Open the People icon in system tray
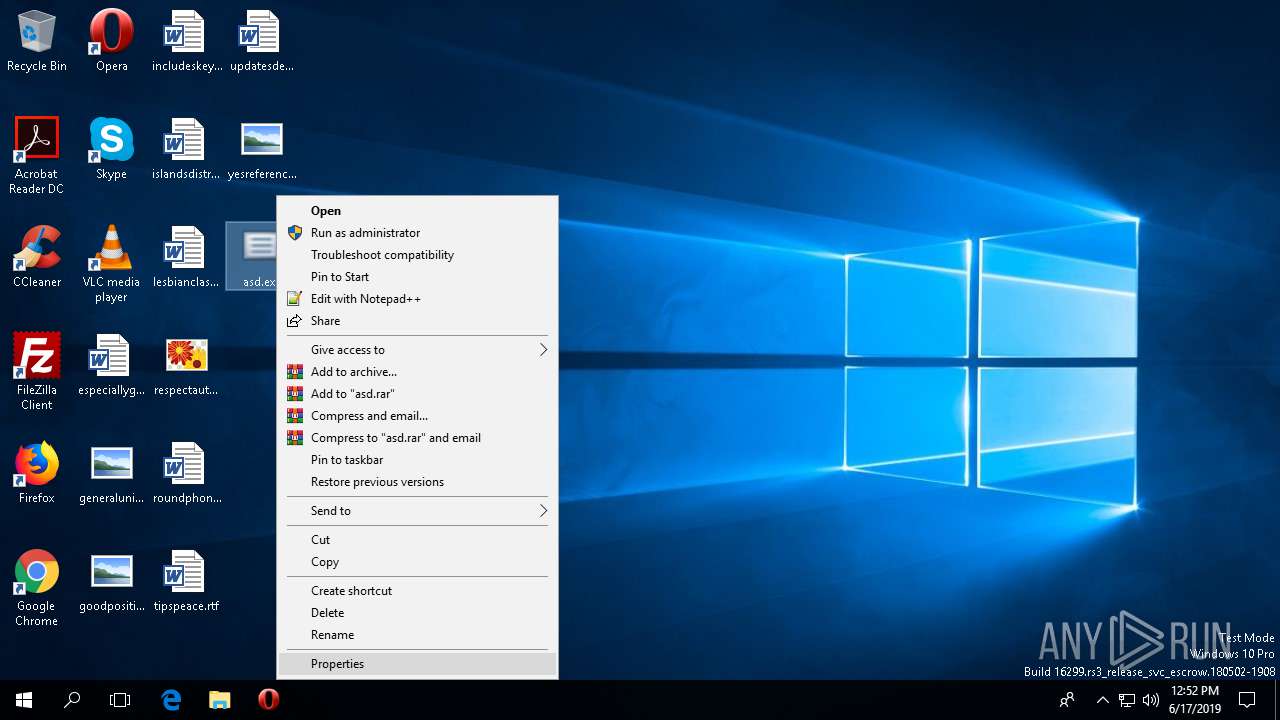Screen dimensions: 1280x720 click(x=1068, y=700)
